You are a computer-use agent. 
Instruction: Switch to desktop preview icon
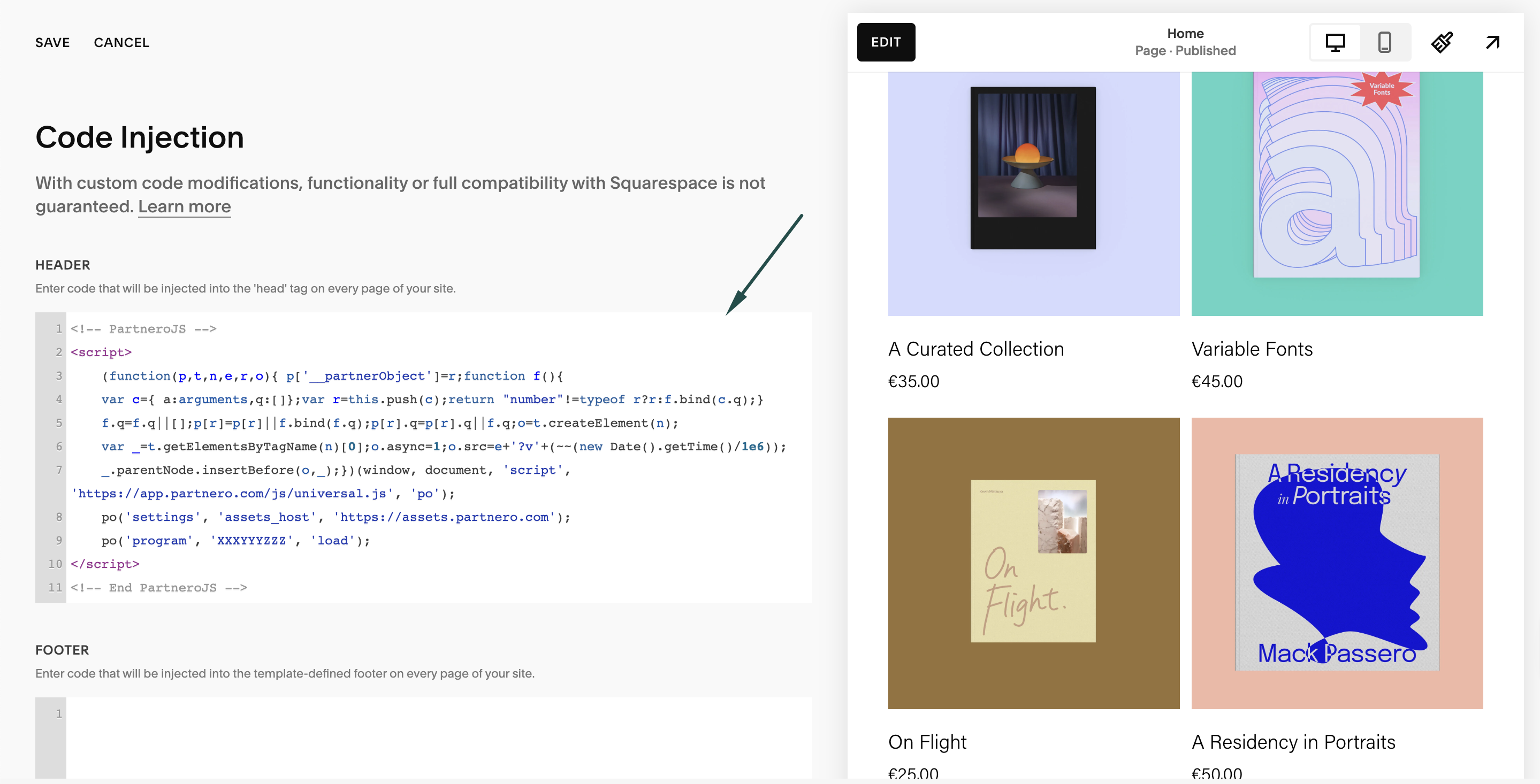[1335, 42]
